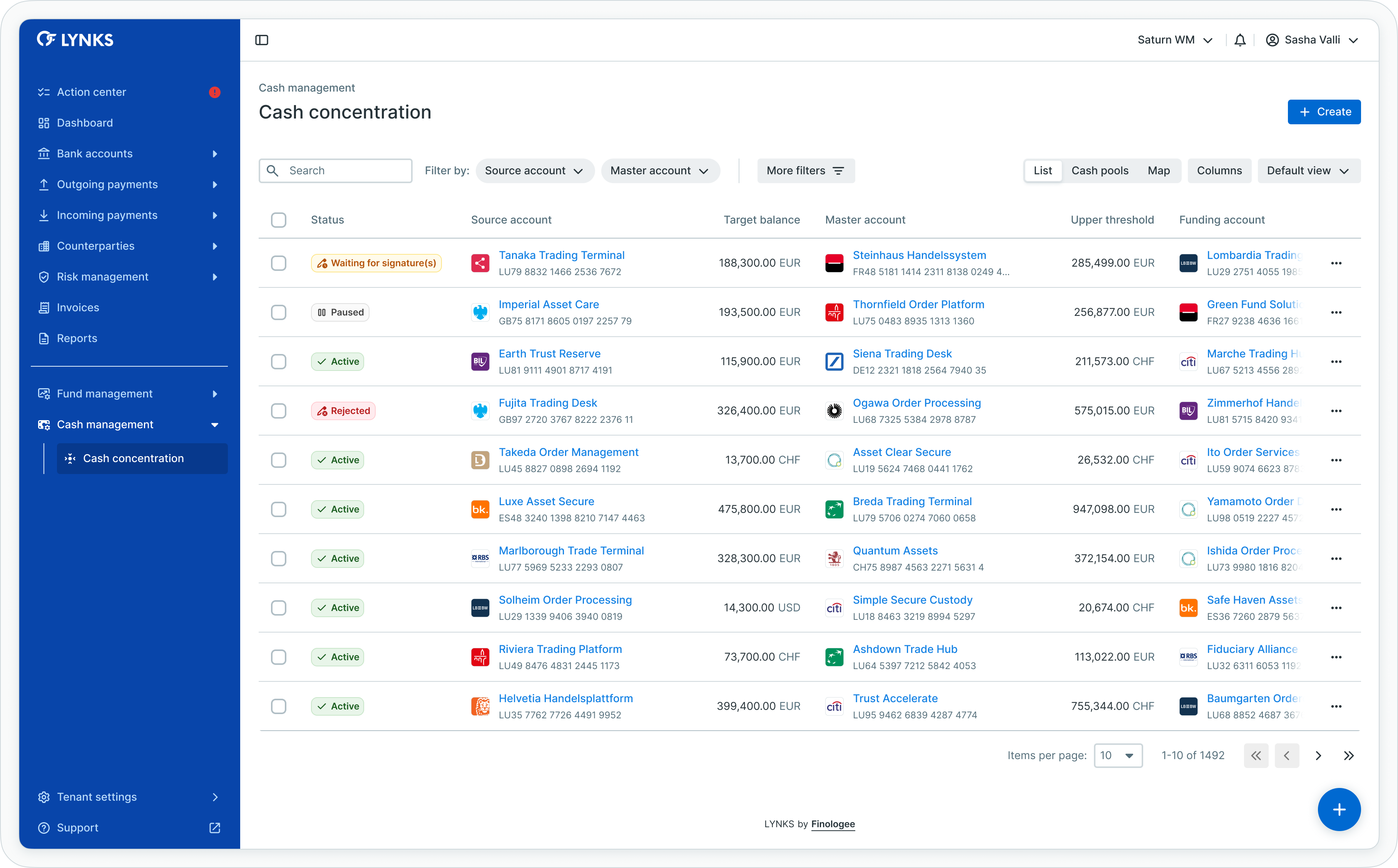Go to next page arrow
The height and width of the screenshot is (868, 1398).
tap(1318, 756)
